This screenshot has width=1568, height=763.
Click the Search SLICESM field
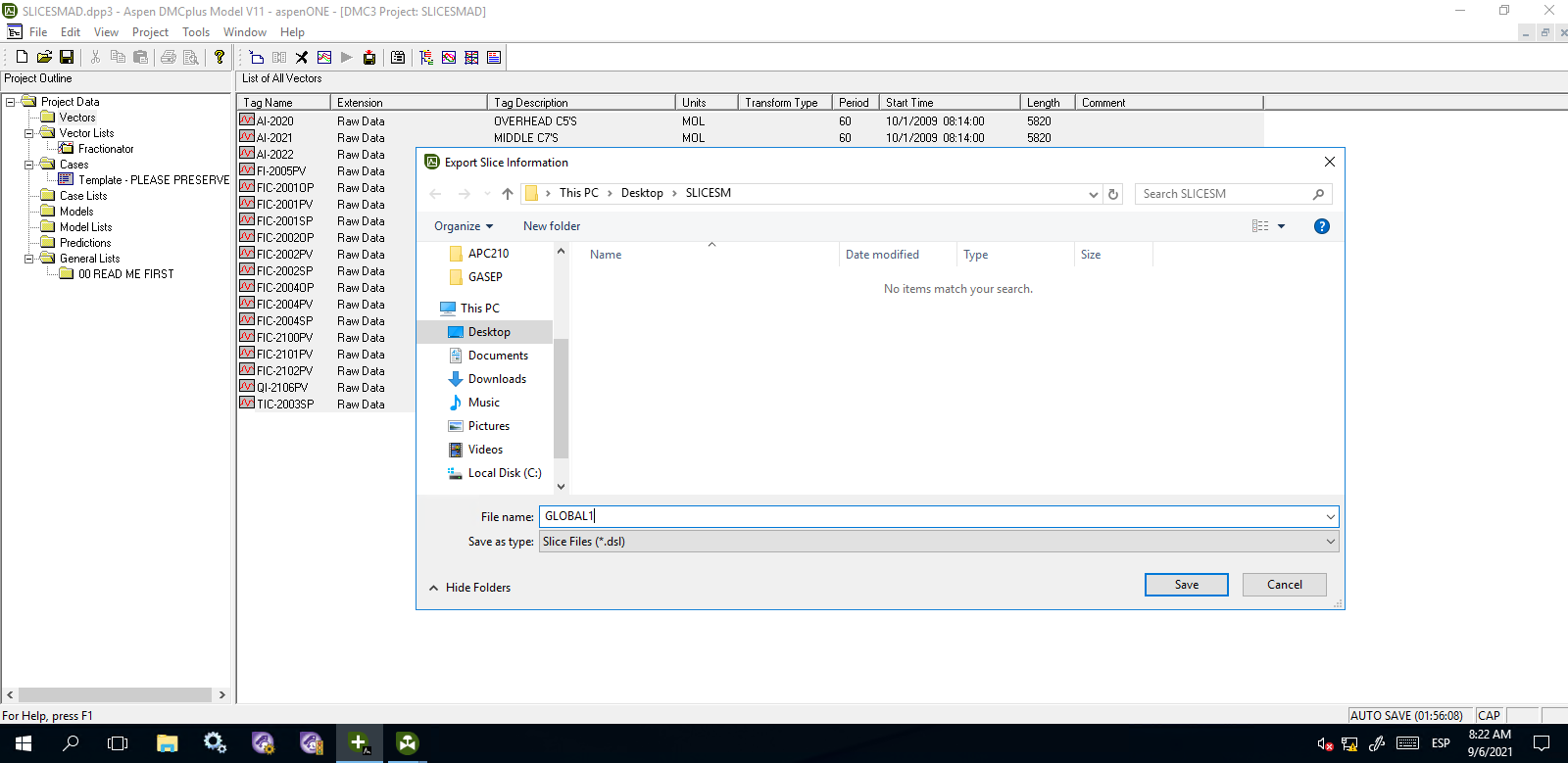1225,194
